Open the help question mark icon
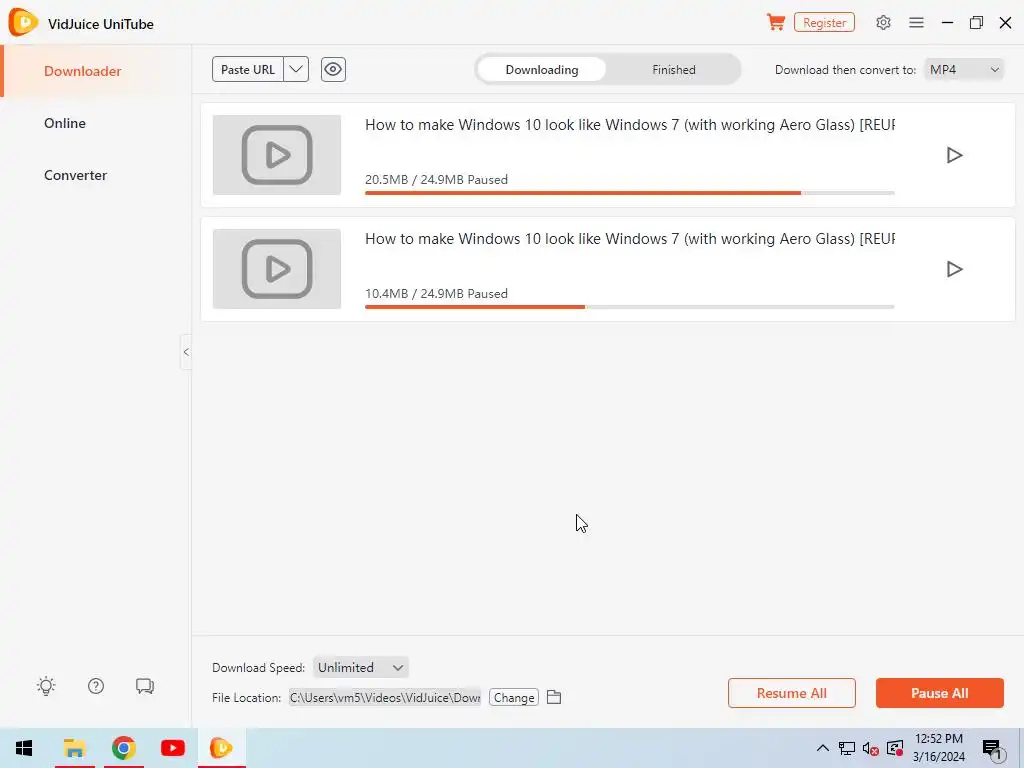The height and width of the screenshot is (768, 1024). coord(96,686)
